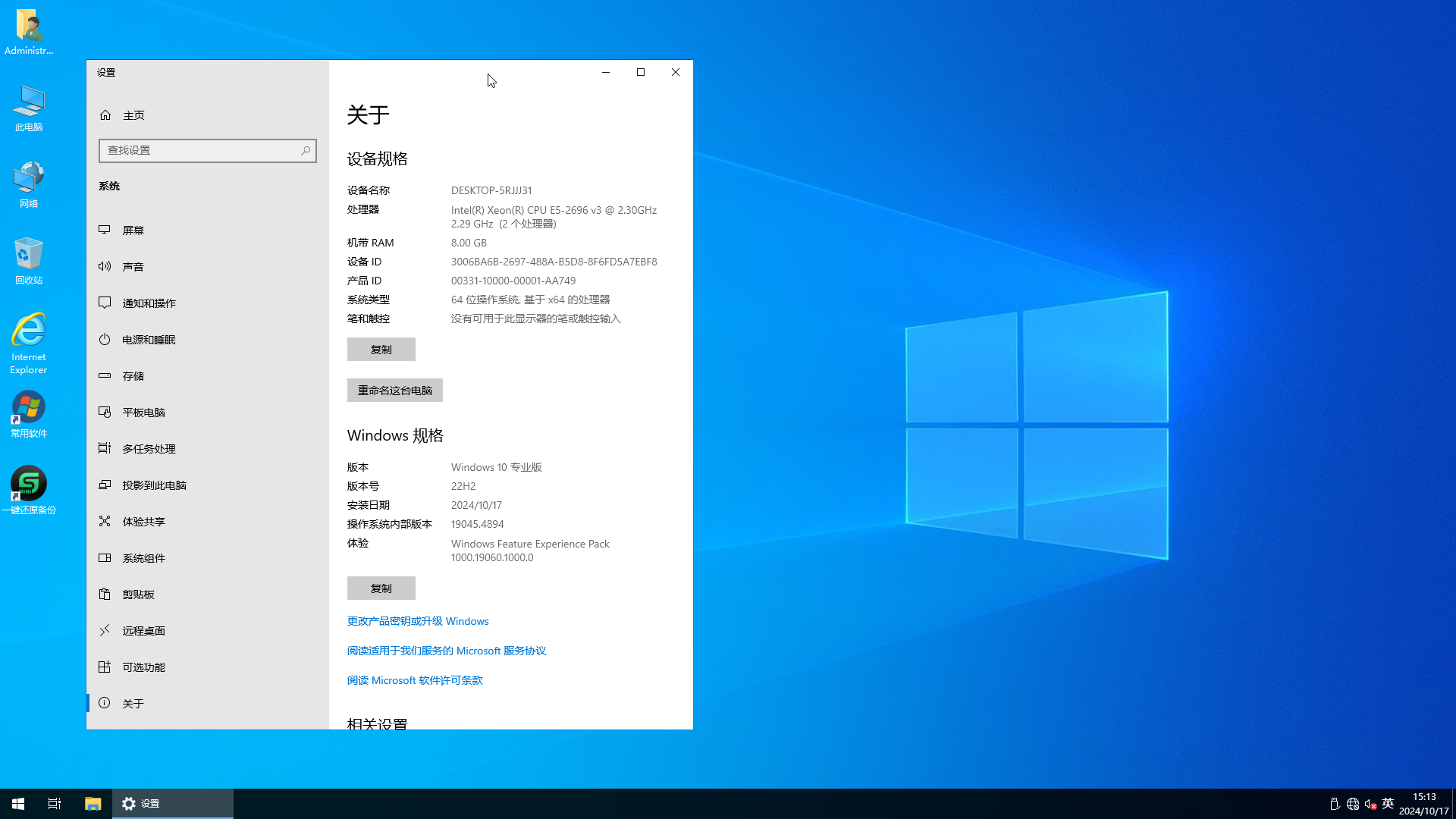Open 多任务处理 multitasking icon
Viewport: 1456px width, 819px height.
tap(105, 448)
